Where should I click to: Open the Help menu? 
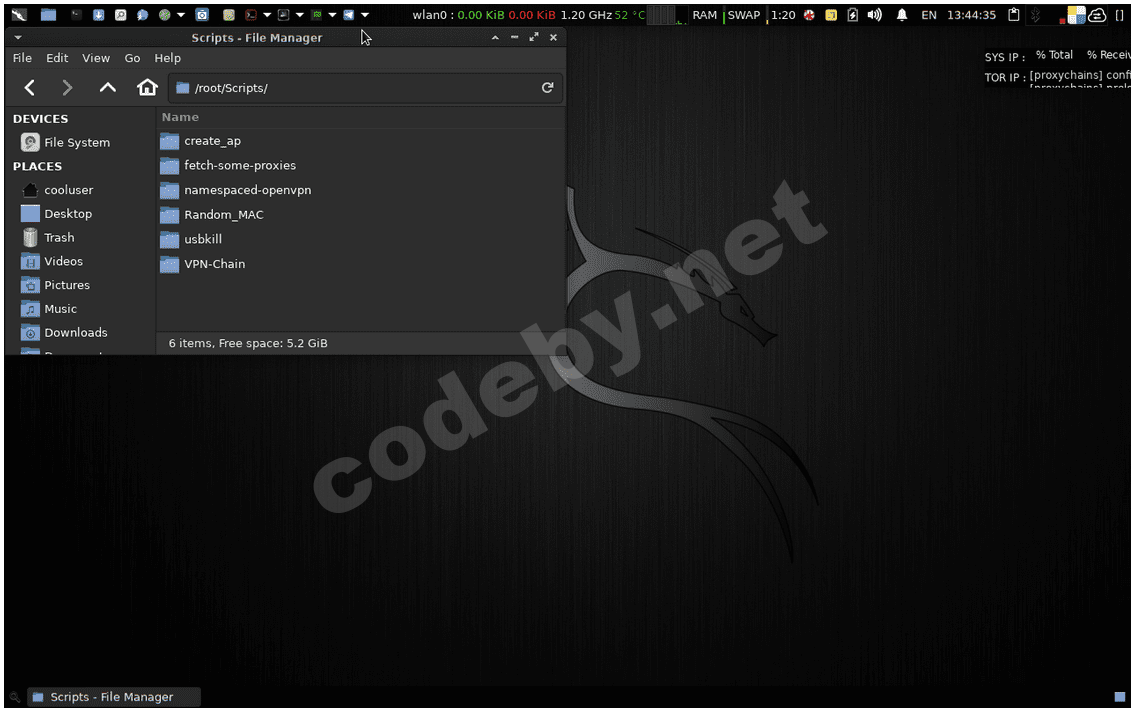click(167, 58)
